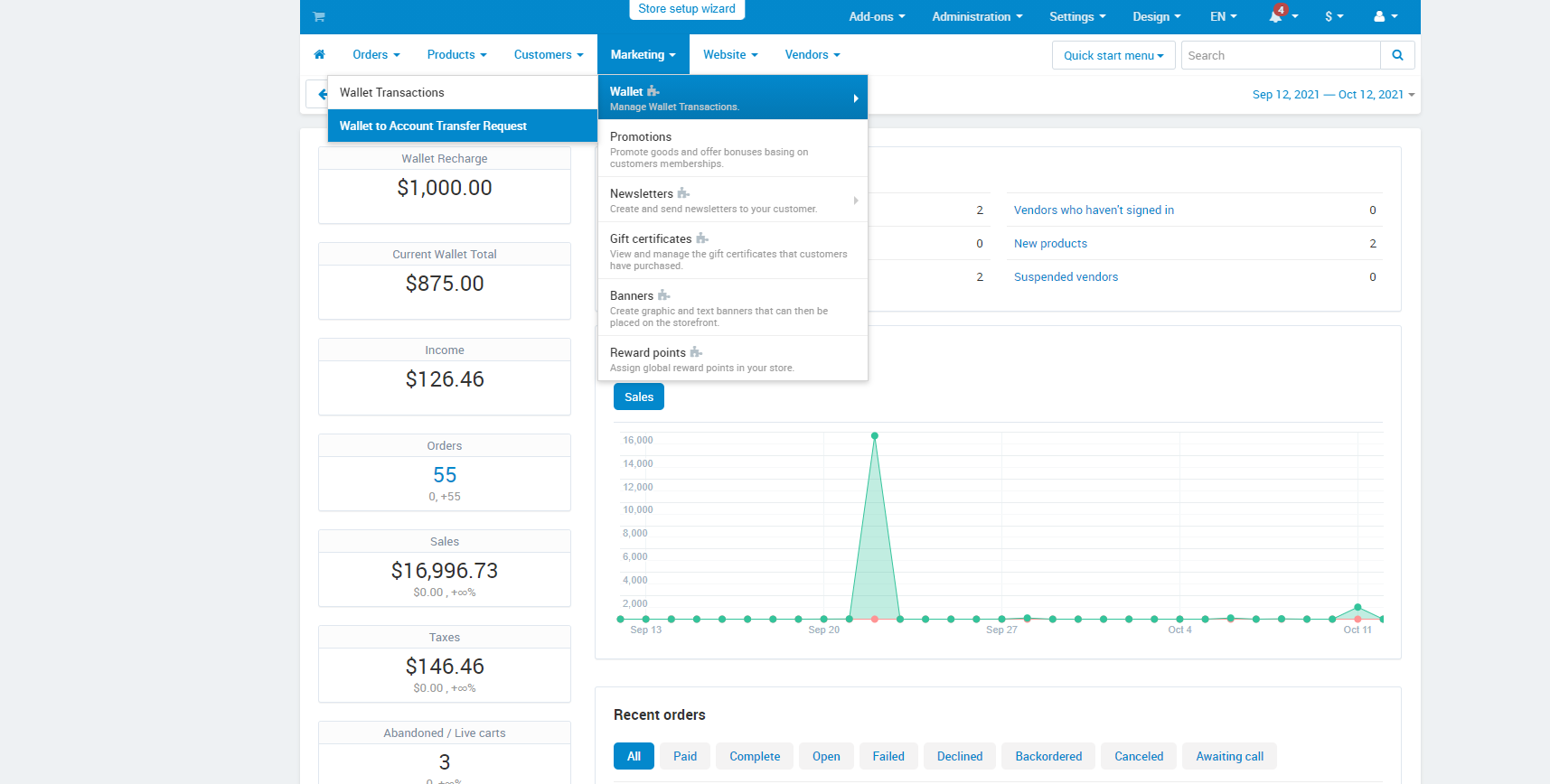This screenshot has width=1550, height=784.
Task: Click the puzzle icon beside Reward points
Action: coord(696,352)
